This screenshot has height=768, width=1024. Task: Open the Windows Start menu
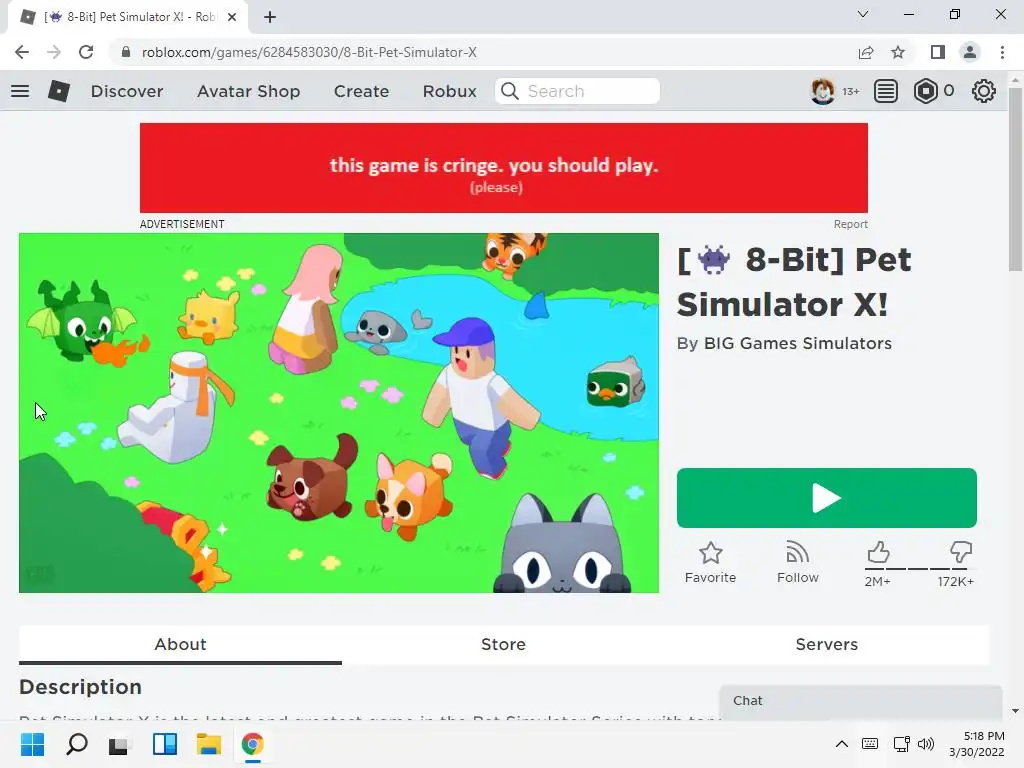coord(32,744)
